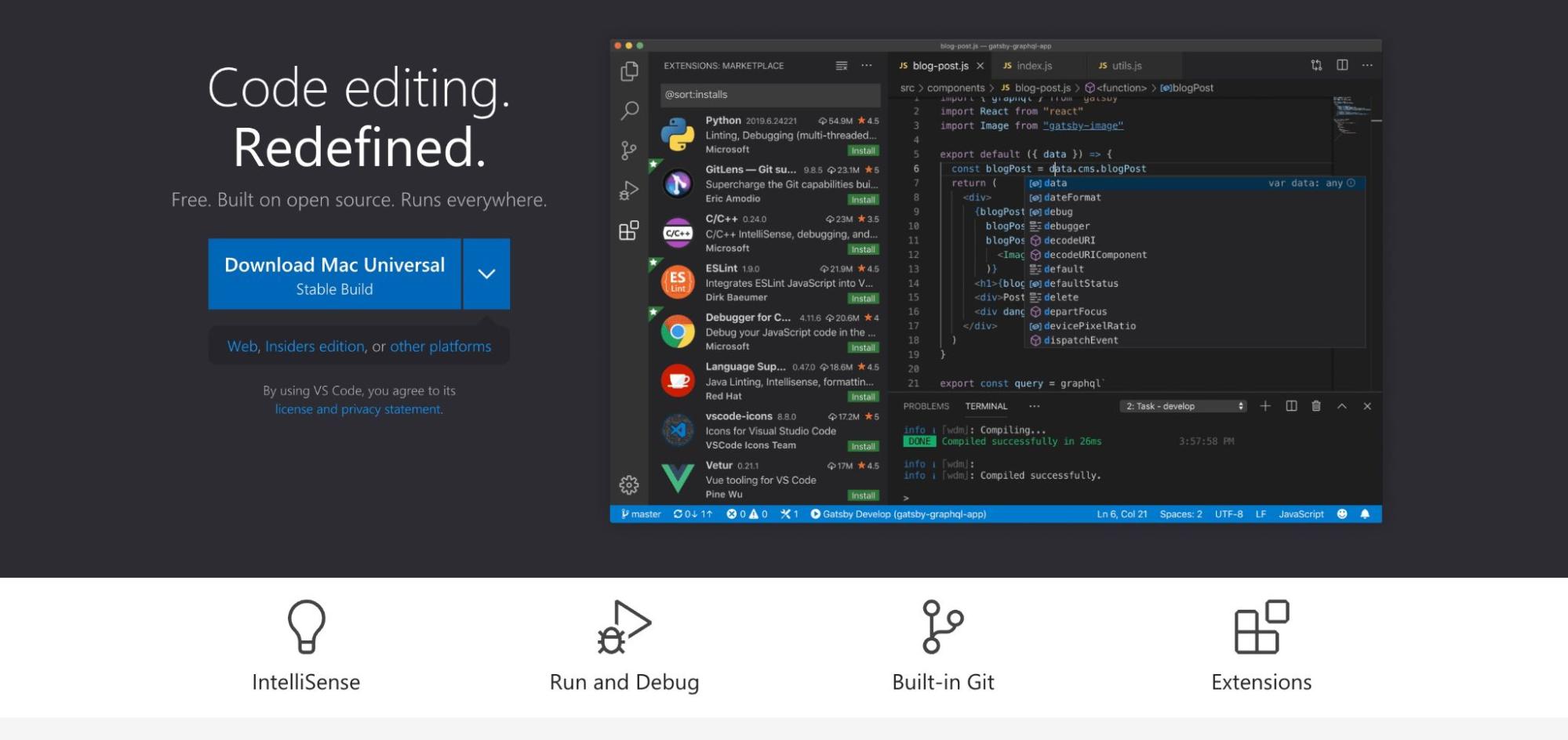Install the Vetur extension
The width and height of the screenshot is (1568, 740).
tap(864, 495)
